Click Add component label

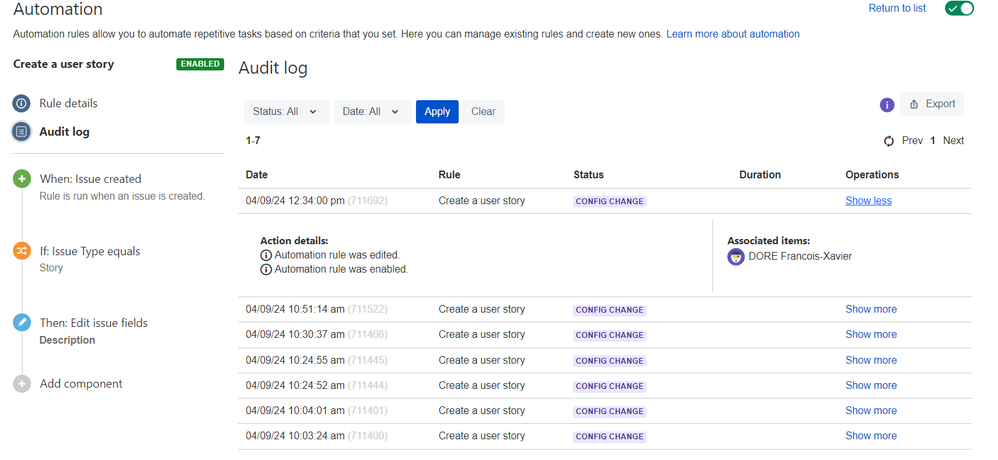pyautogui.click(x=81, y=384)
